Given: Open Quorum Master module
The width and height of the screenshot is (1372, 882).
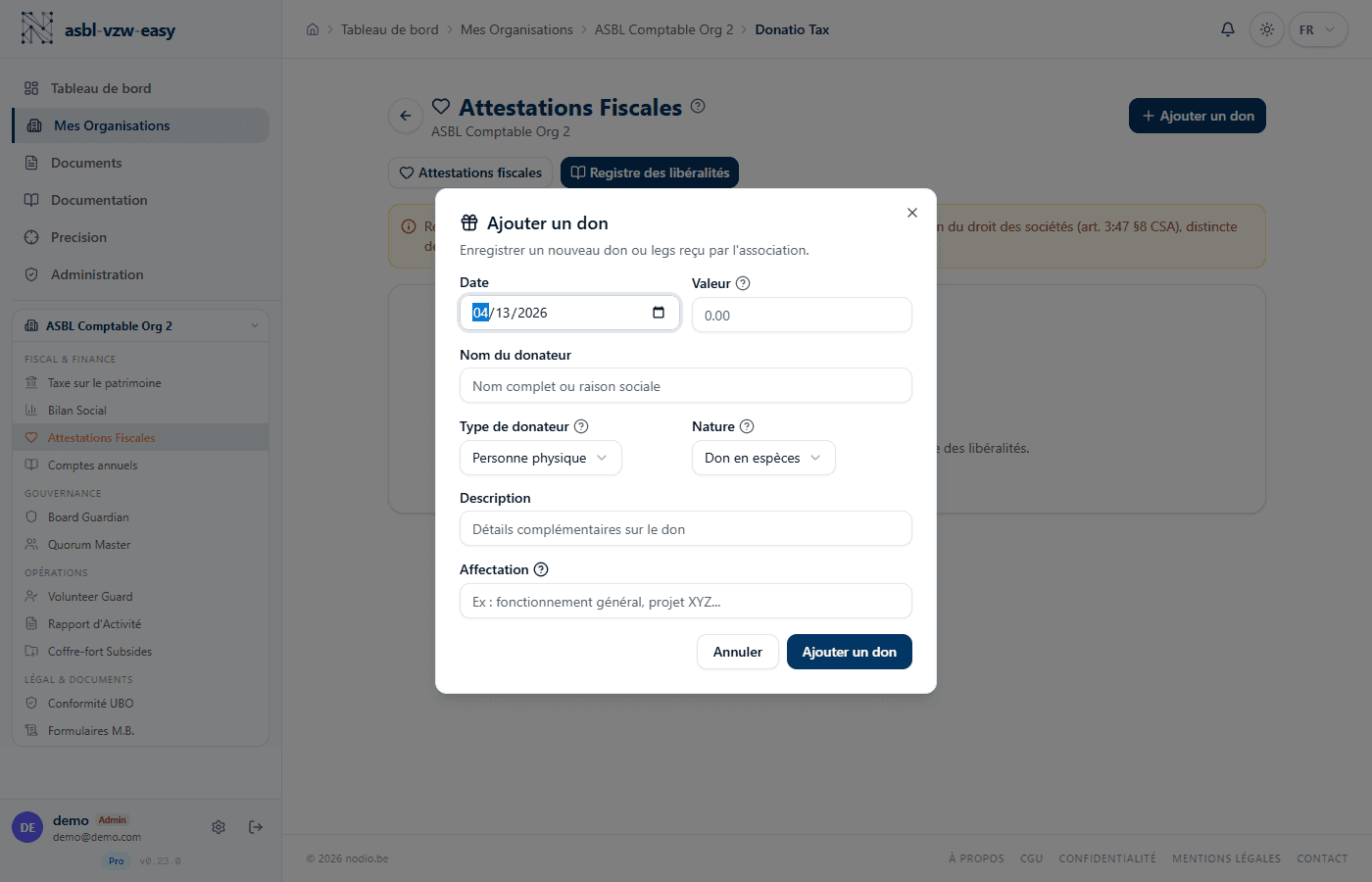Looking at the screenshot, I should pyautogui.click(x=140, y=545).
